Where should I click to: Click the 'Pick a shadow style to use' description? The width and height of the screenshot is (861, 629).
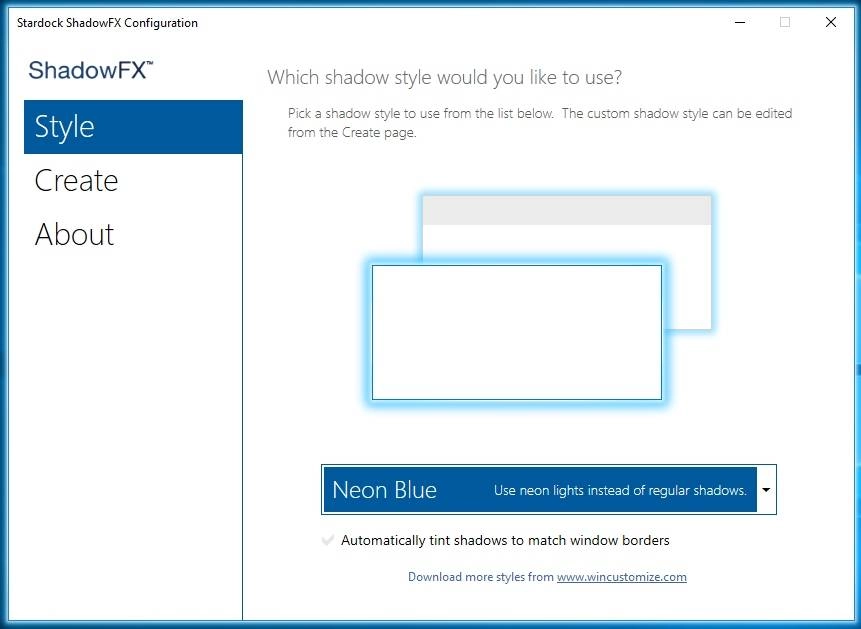(x=540, y=123)
